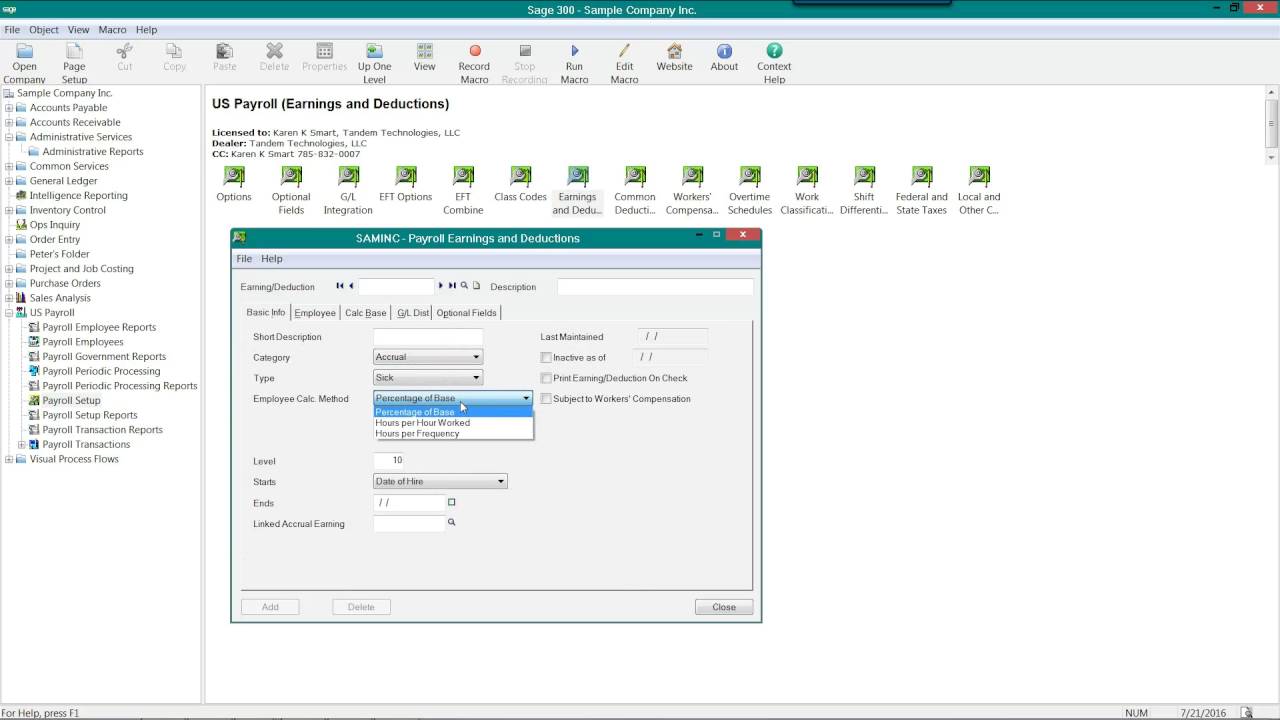Check Subject to Workers' Compensation
Viewport: 1280px width, 720px height.
pyautogui.click(x=546, y=399)
